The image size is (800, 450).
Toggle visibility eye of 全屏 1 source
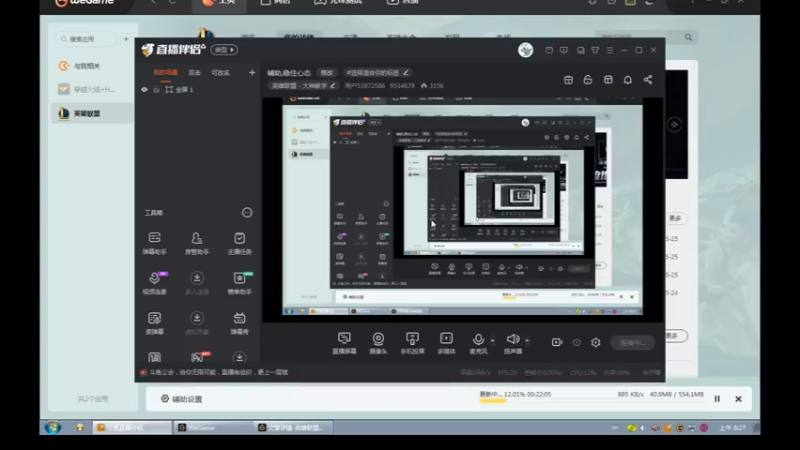(x=144, y=90)
